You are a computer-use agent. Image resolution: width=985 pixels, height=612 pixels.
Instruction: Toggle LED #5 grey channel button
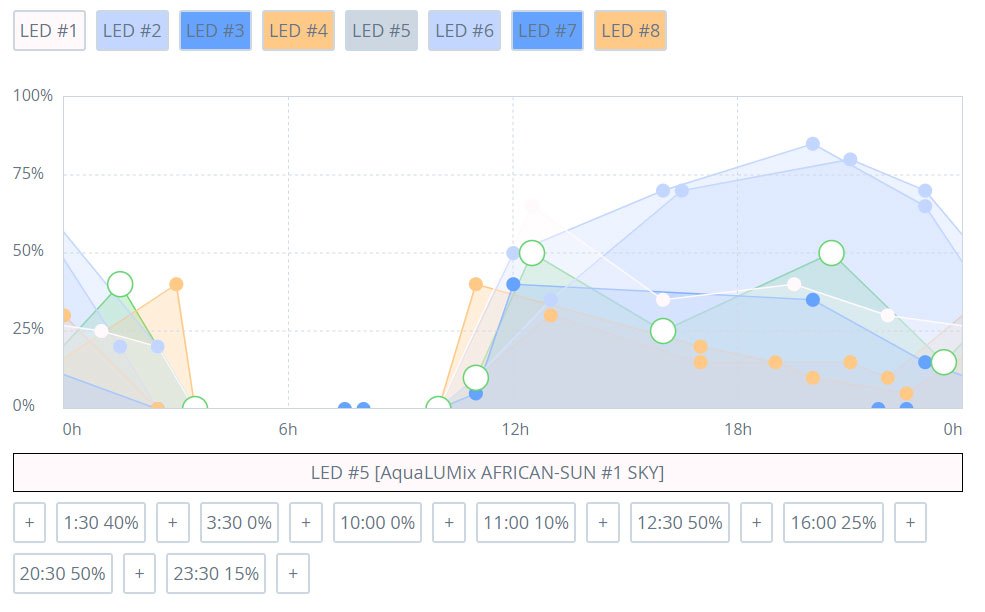click(381, 30)
